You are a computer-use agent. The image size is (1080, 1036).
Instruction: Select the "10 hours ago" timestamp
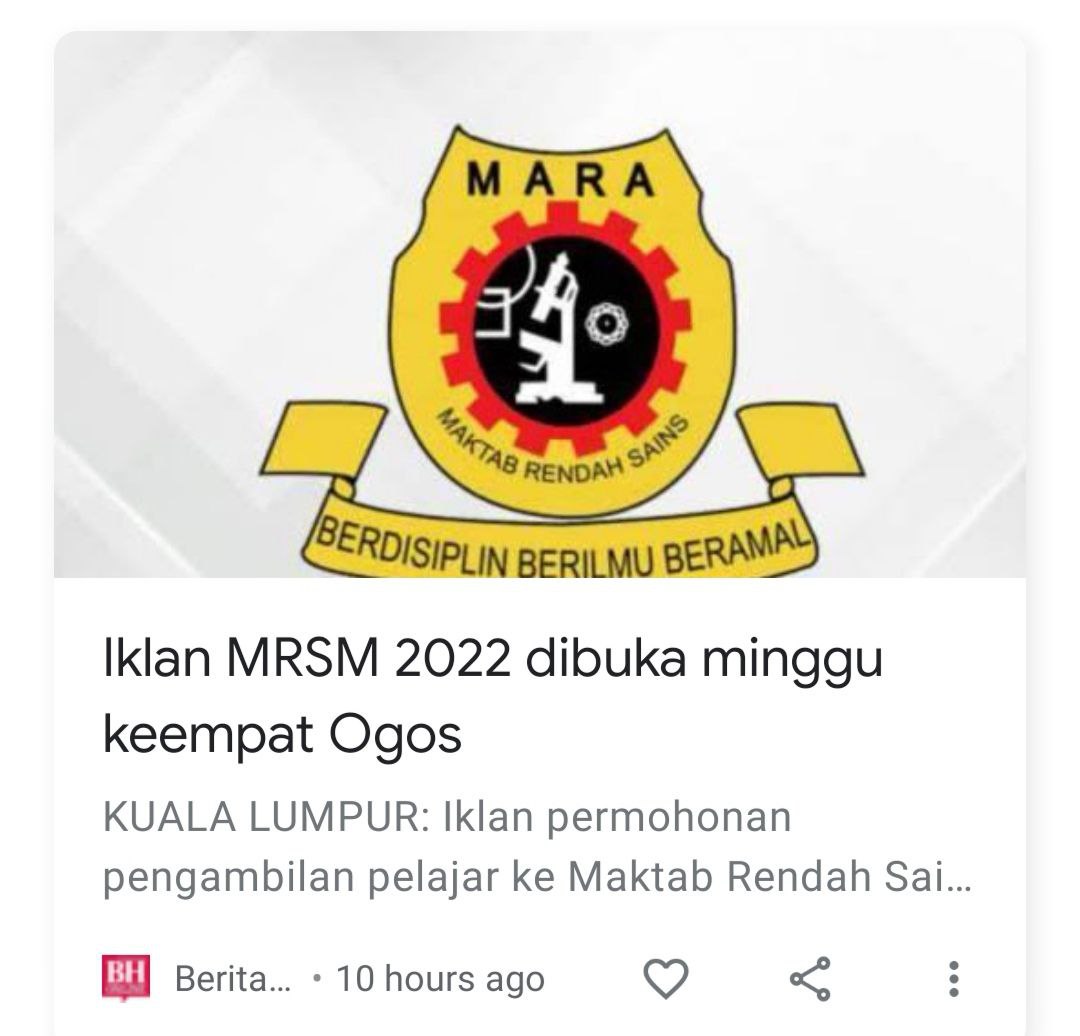(440, 979)
